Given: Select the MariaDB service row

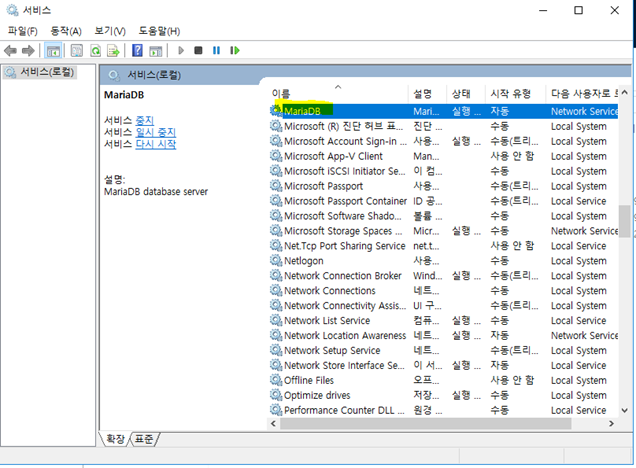Looking at the screenshot, I should pos(444,111).
